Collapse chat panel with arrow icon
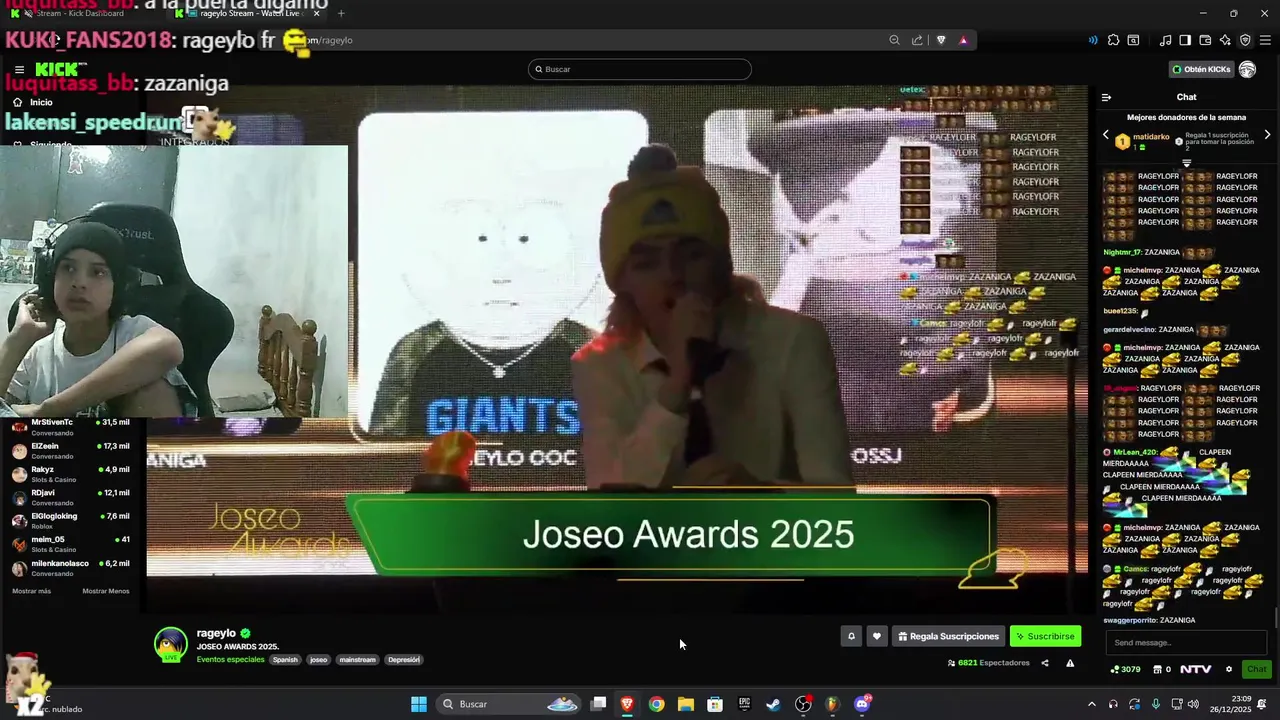Screen dimensions: 1280x720 1106,97
